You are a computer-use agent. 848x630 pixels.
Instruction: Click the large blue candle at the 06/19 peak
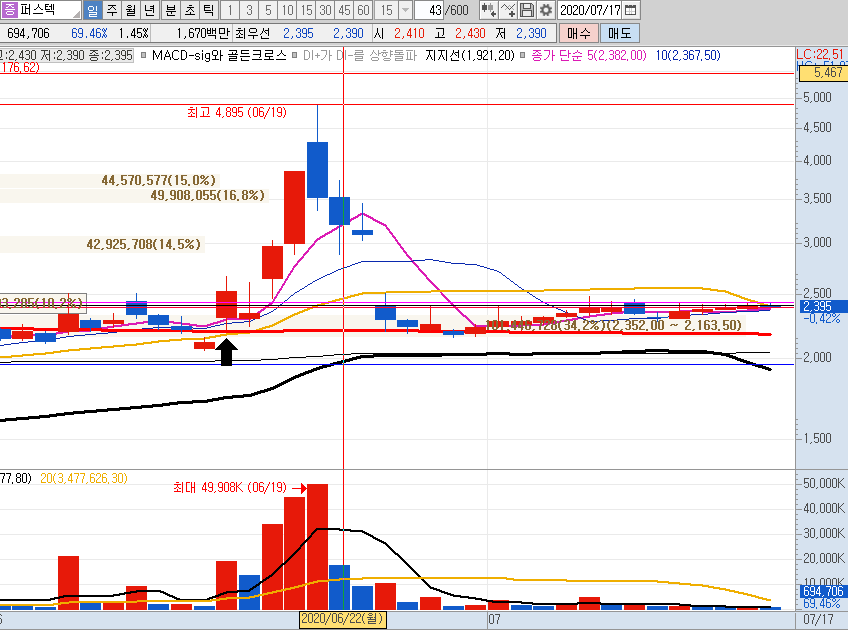tap(317, 170)
